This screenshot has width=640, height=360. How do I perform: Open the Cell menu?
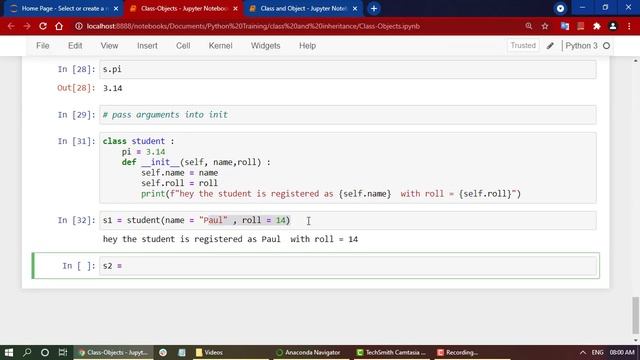point(183,46)
